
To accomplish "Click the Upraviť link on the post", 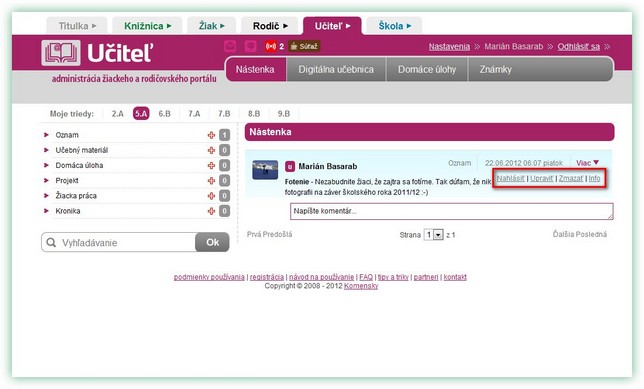I will 542,178.
